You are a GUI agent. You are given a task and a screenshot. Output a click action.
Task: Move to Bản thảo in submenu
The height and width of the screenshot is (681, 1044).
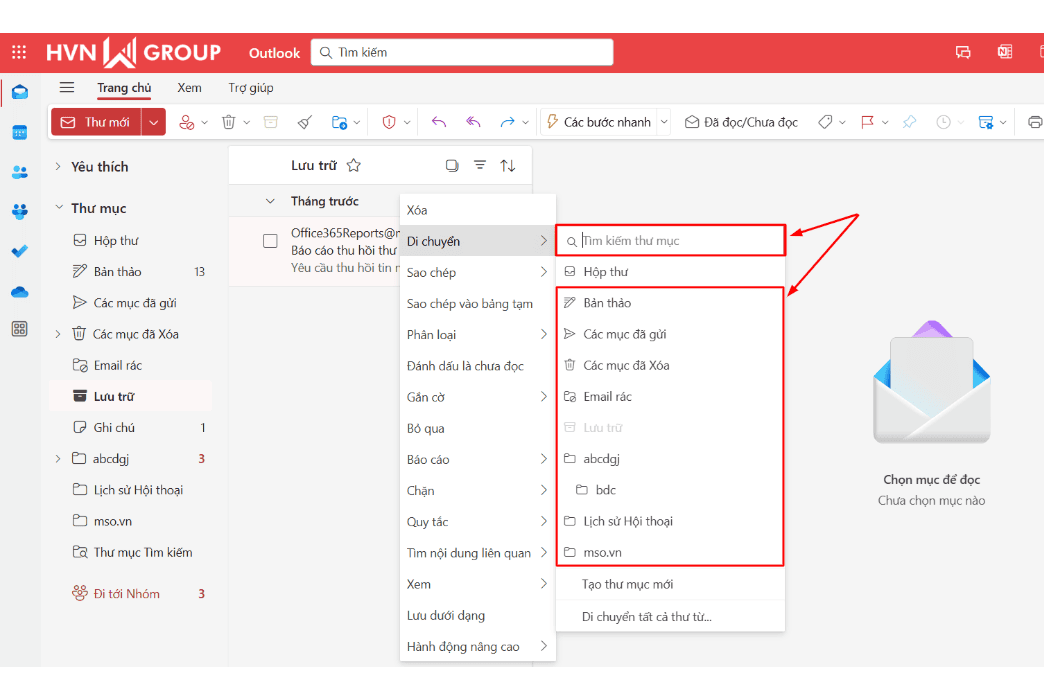point(670,303)
